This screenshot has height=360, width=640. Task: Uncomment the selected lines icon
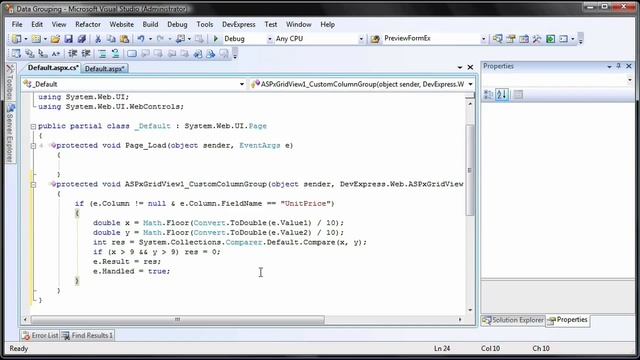116,53
